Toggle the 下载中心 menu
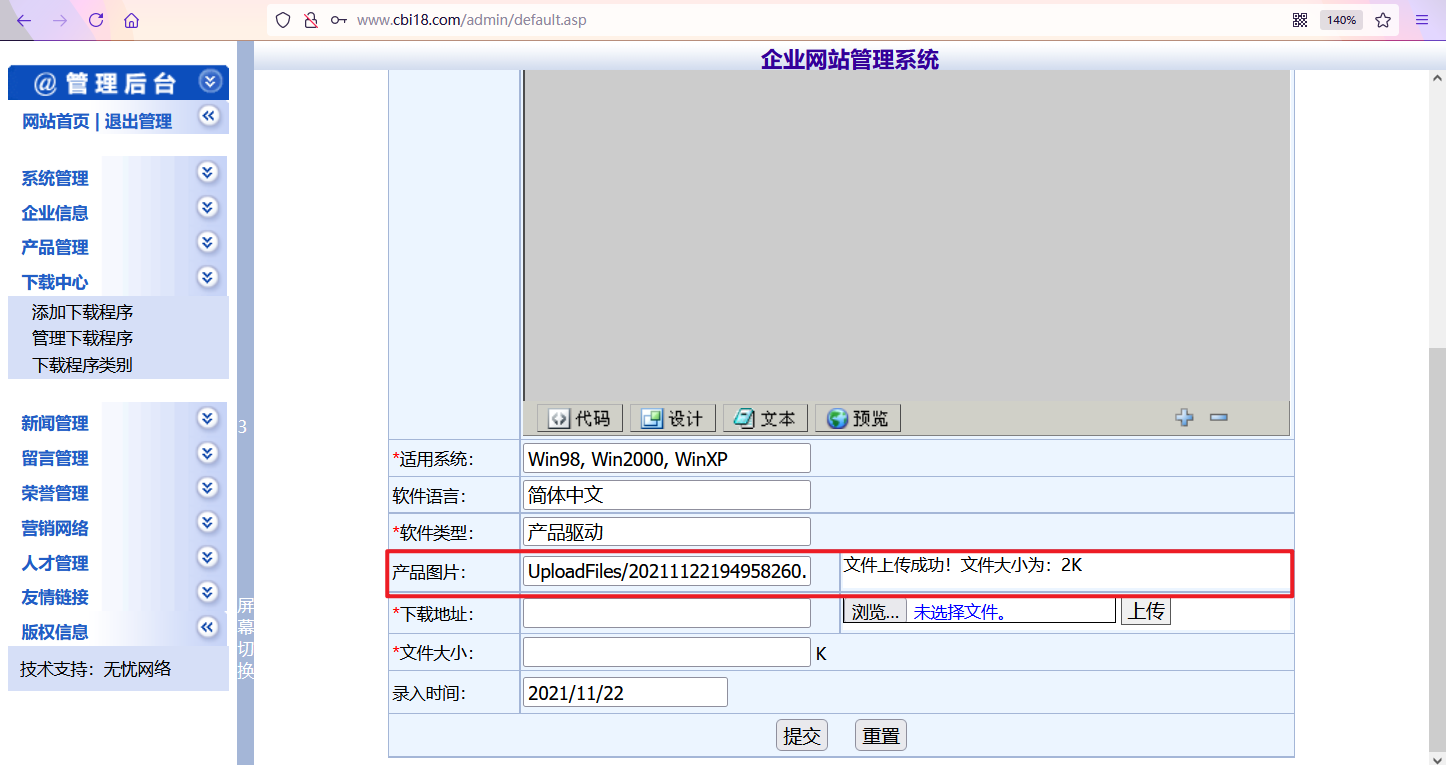This screenshot has height=765, width=1446. (x=55, y=282)
